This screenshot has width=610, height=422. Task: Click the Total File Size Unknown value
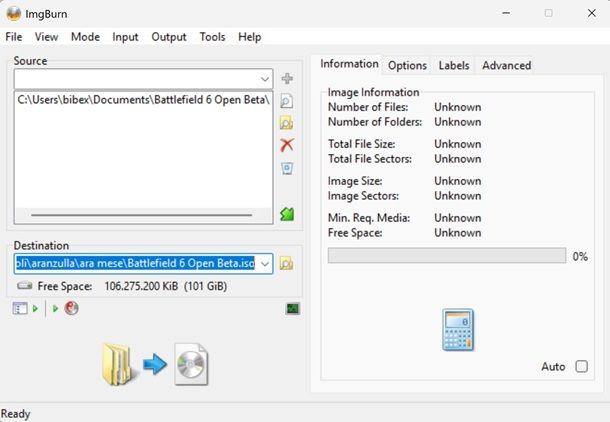[x=458, y=144]
